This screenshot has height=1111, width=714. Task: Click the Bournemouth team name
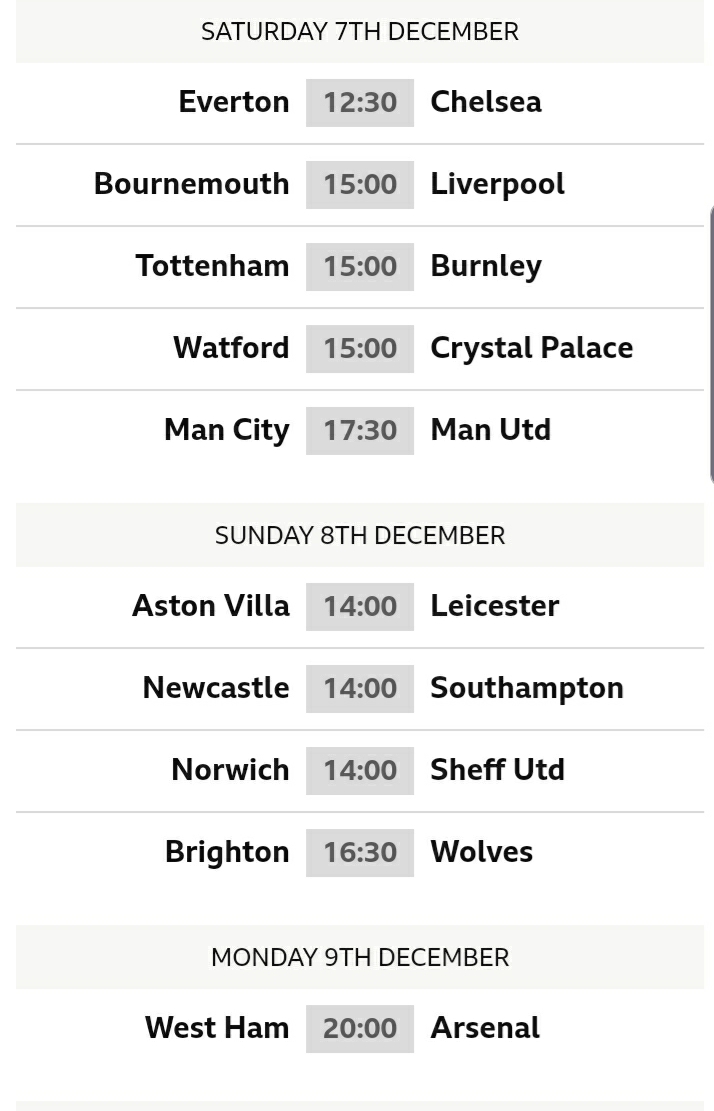(x=191, y=184)
